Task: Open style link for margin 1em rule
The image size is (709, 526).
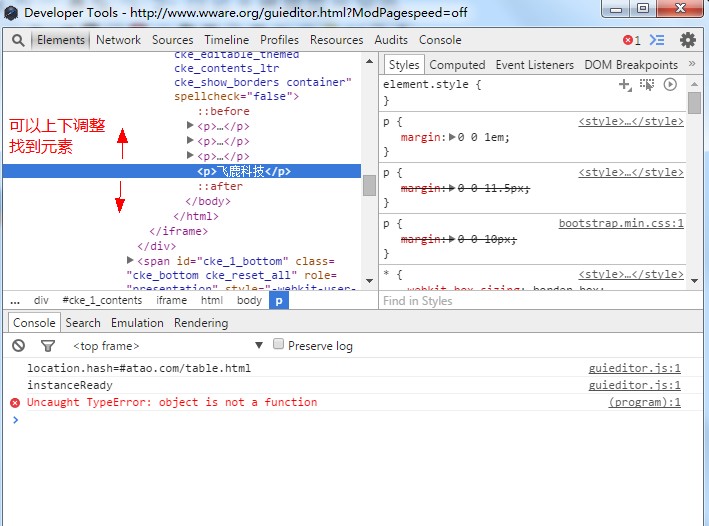Action: tap(631, 121)
